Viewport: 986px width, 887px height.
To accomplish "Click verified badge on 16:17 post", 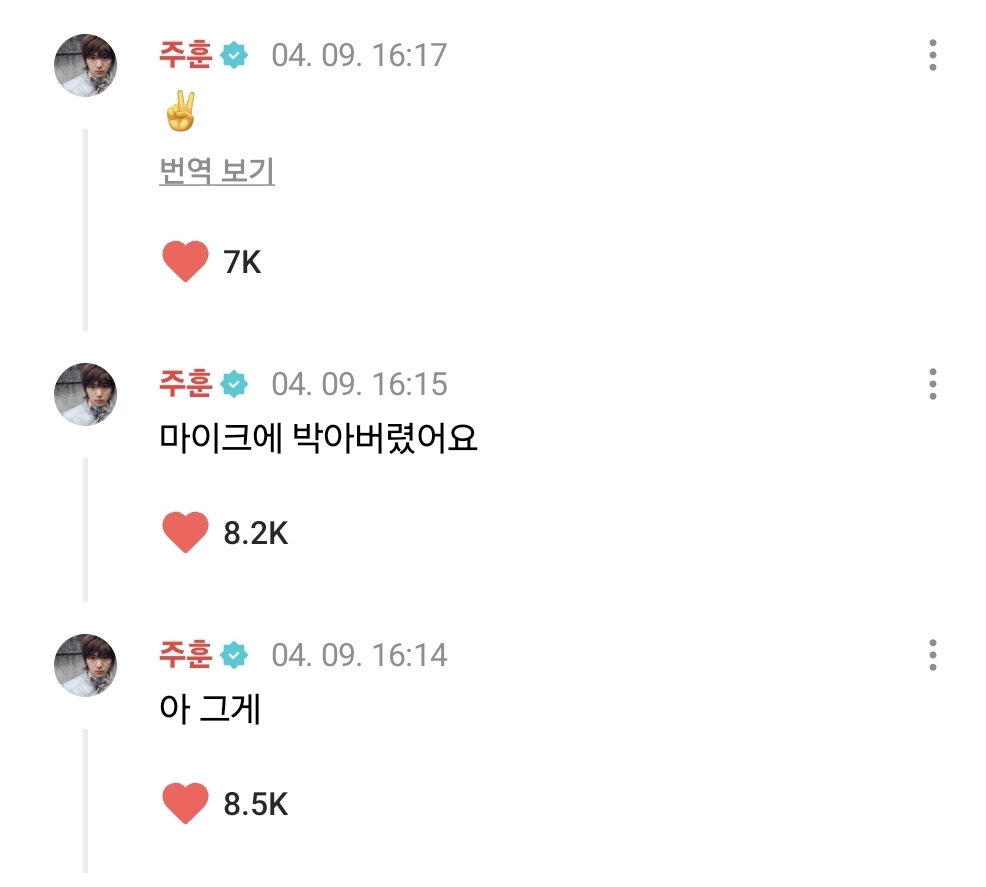I will click(x=235, y=55).
